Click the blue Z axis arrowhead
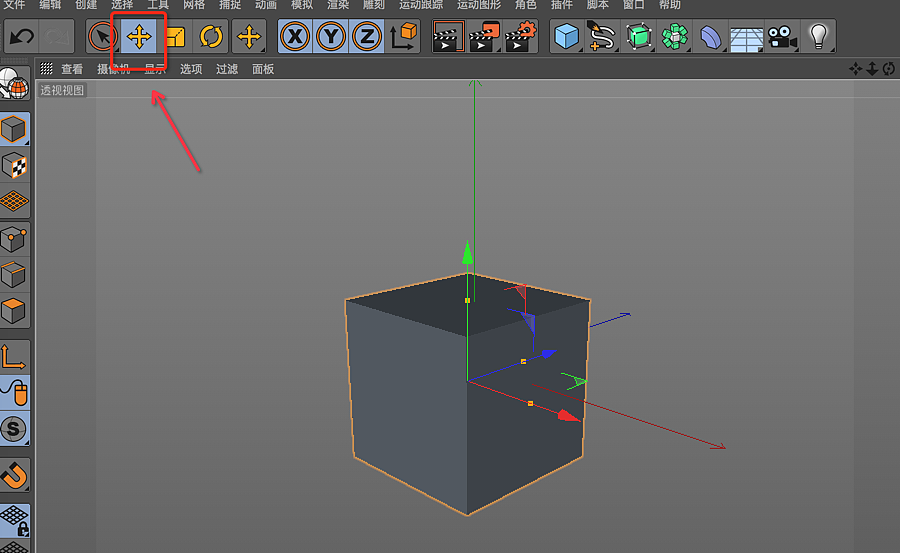This screenshot has width=900, height=553. (549, 354)
